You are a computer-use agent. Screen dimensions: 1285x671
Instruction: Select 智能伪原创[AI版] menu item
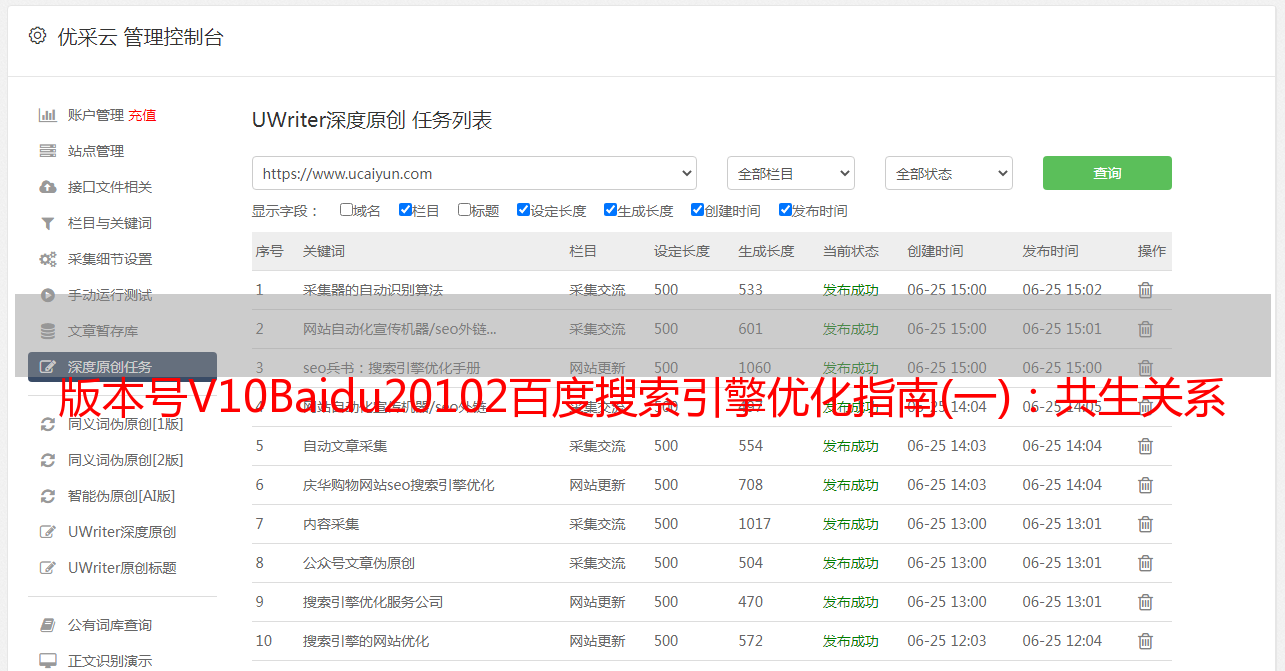(121, 496)
